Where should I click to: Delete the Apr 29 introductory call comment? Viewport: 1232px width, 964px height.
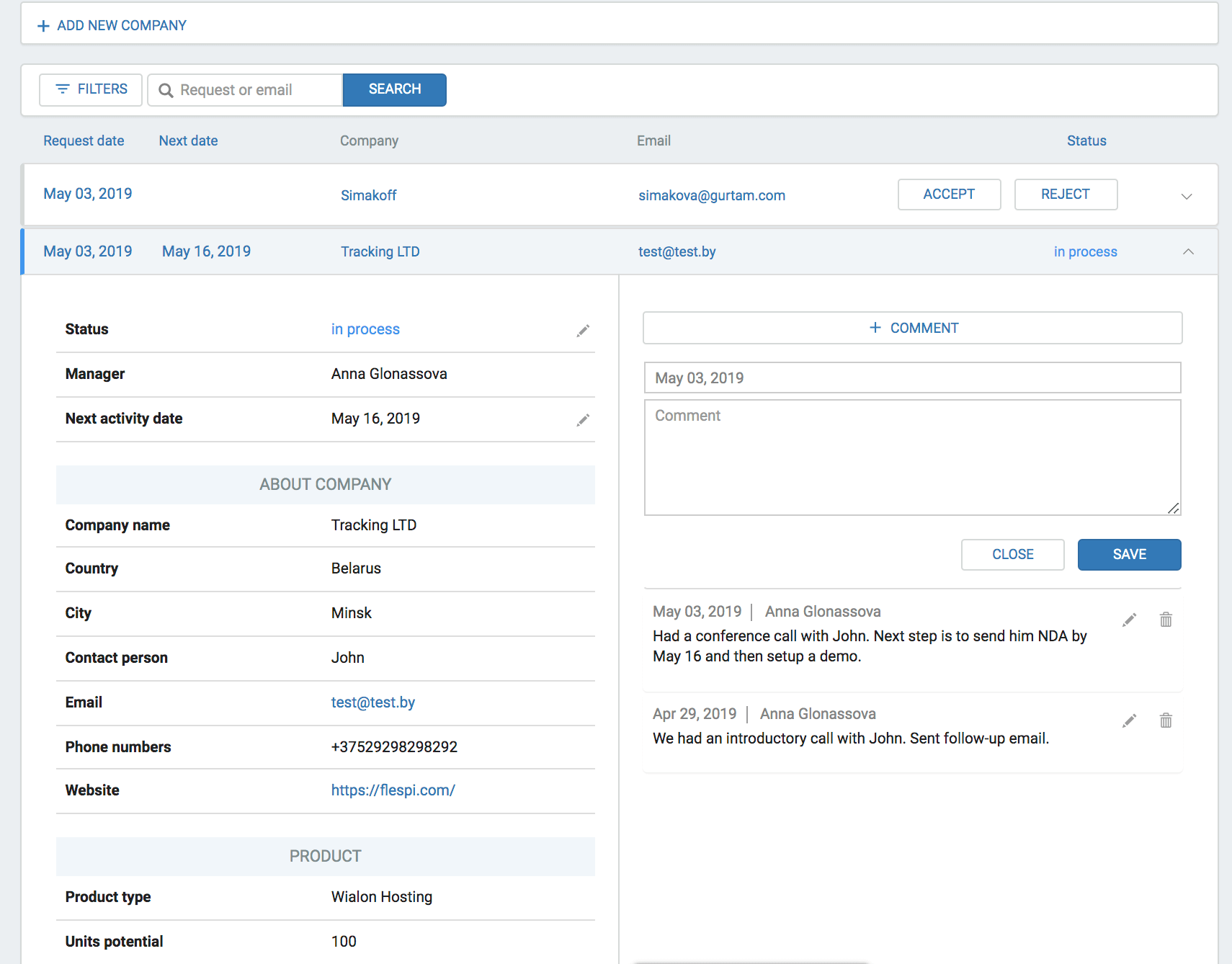[1166, 720]
